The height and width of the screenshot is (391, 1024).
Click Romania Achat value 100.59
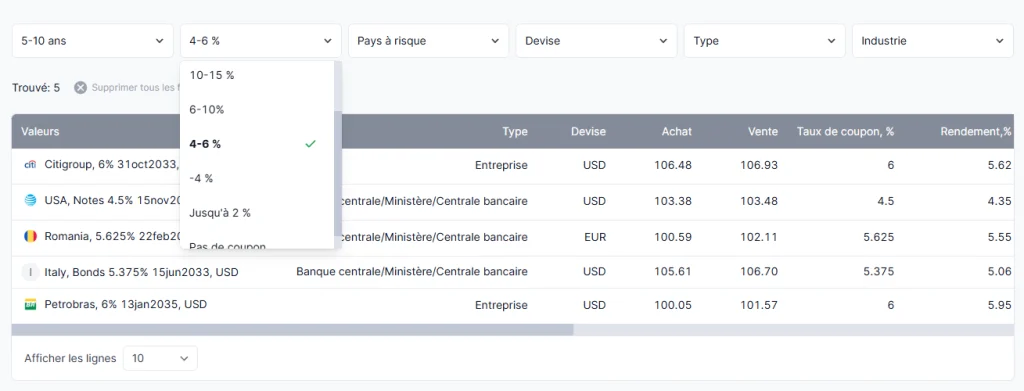pyautogui.click(x=673, y=237)
